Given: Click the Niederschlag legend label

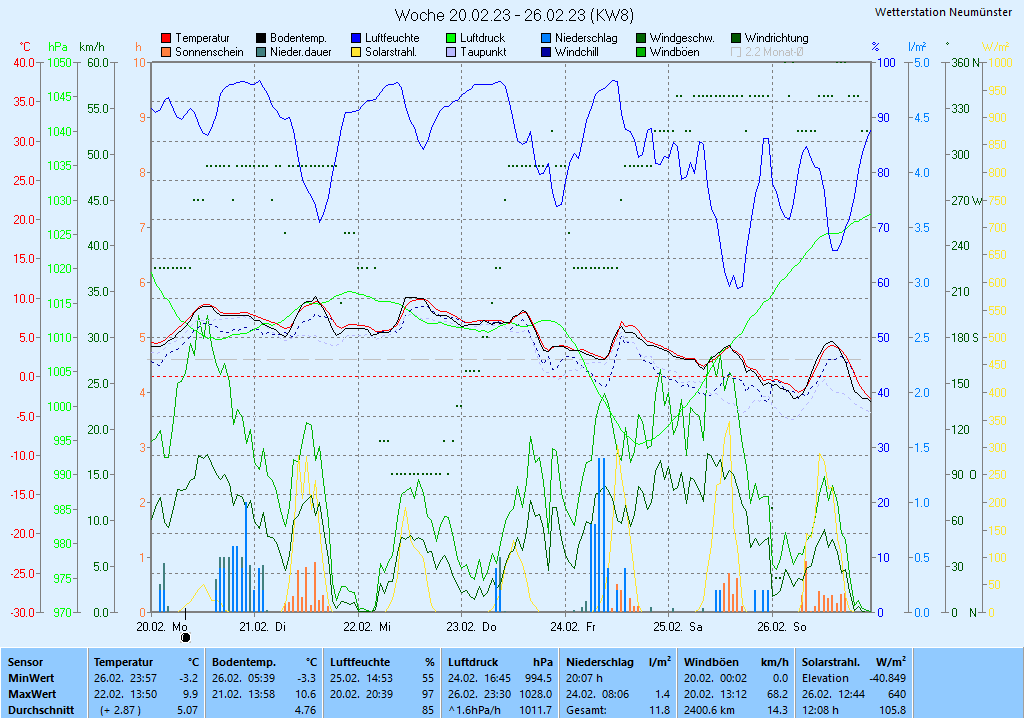Looking at the screenshot, I should (x=586, y=39).
